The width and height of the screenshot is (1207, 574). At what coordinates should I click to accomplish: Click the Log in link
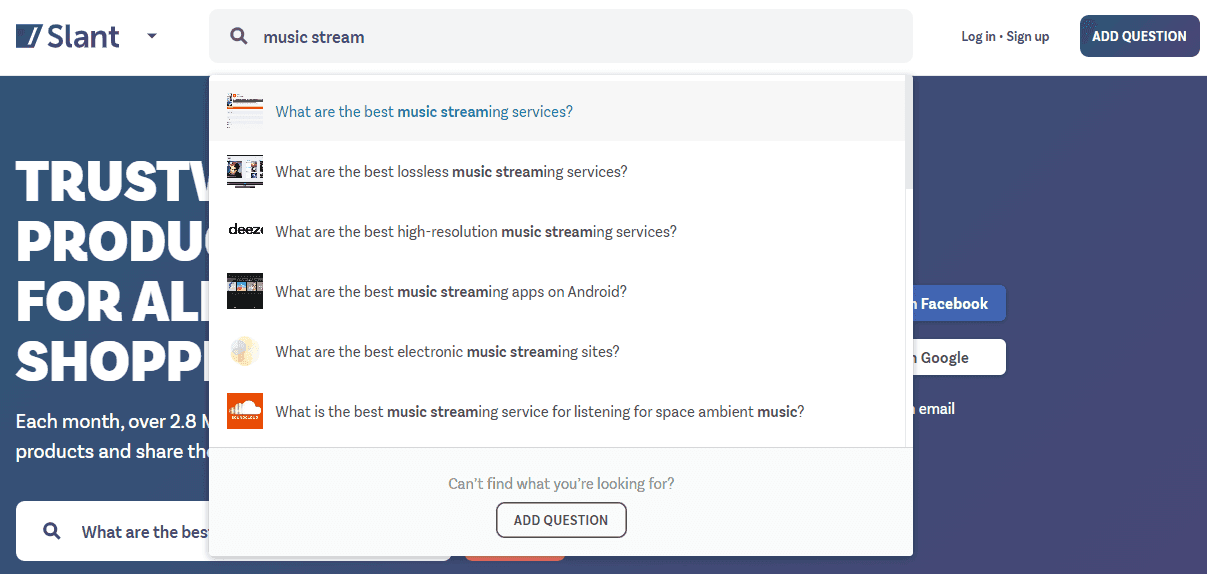click(x=978, y=36)
